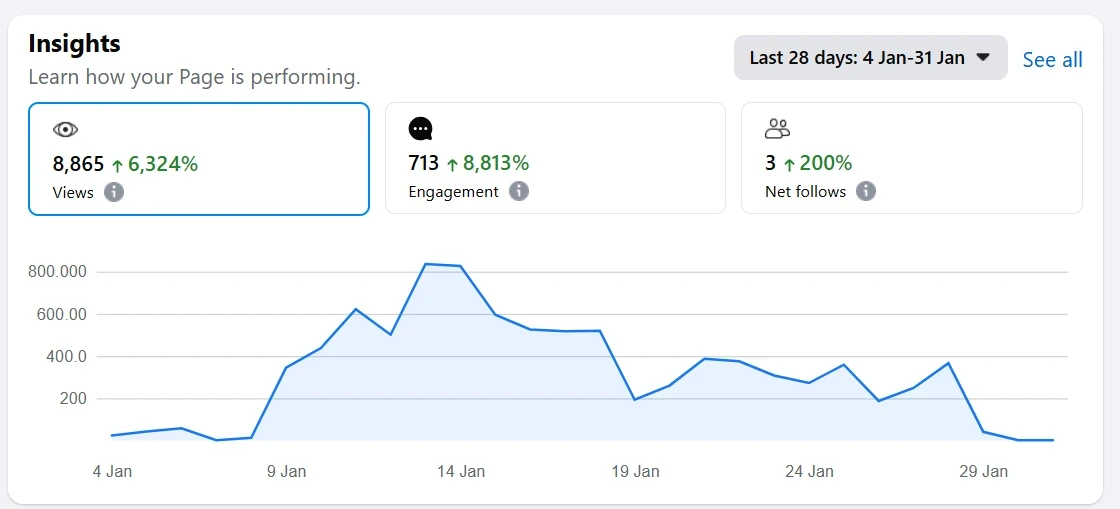This screenshot has height=509, width=1120.
Task: Switch to the Engagement metric tab
Action: (x=555, y=158)
